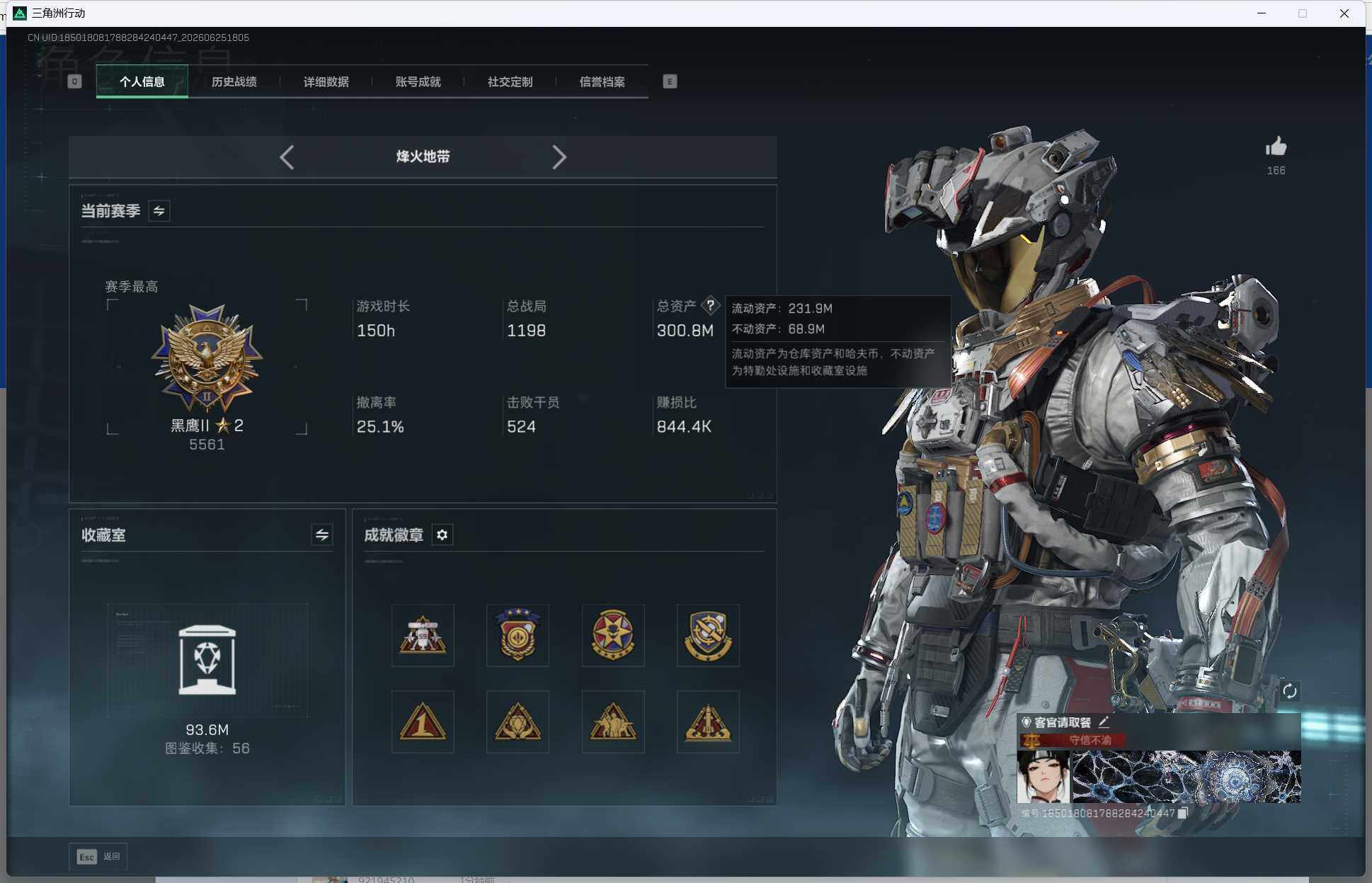
Task: Select the rocket triangle badge in first row
Action: coord(423,635)
